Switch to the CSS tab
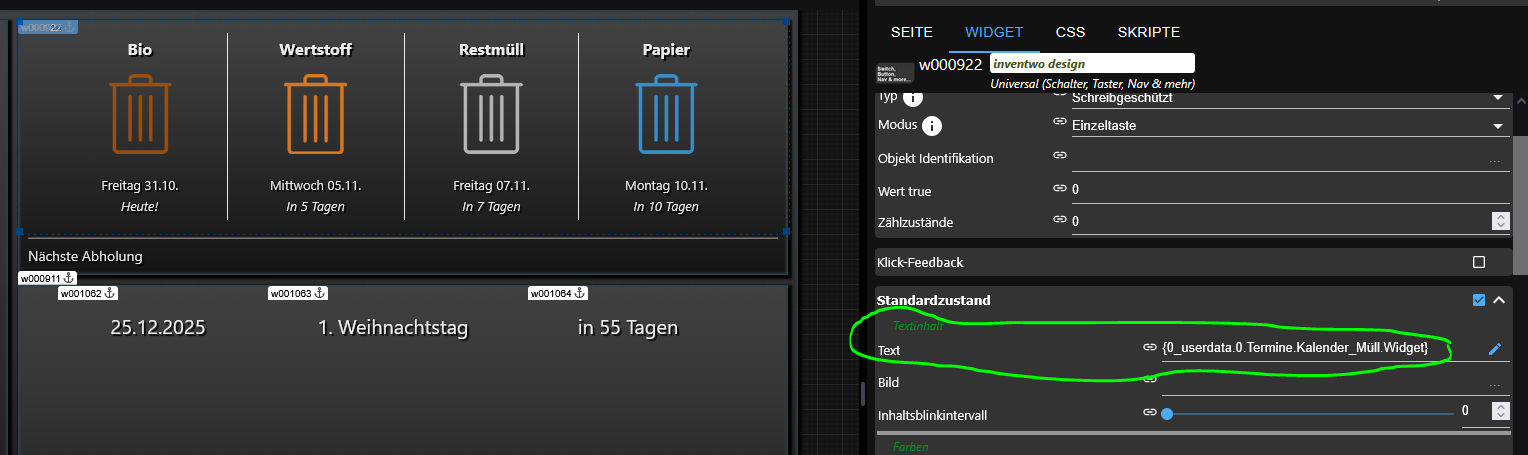Viewport: 1528px width, 455px height. [1070, 32]
